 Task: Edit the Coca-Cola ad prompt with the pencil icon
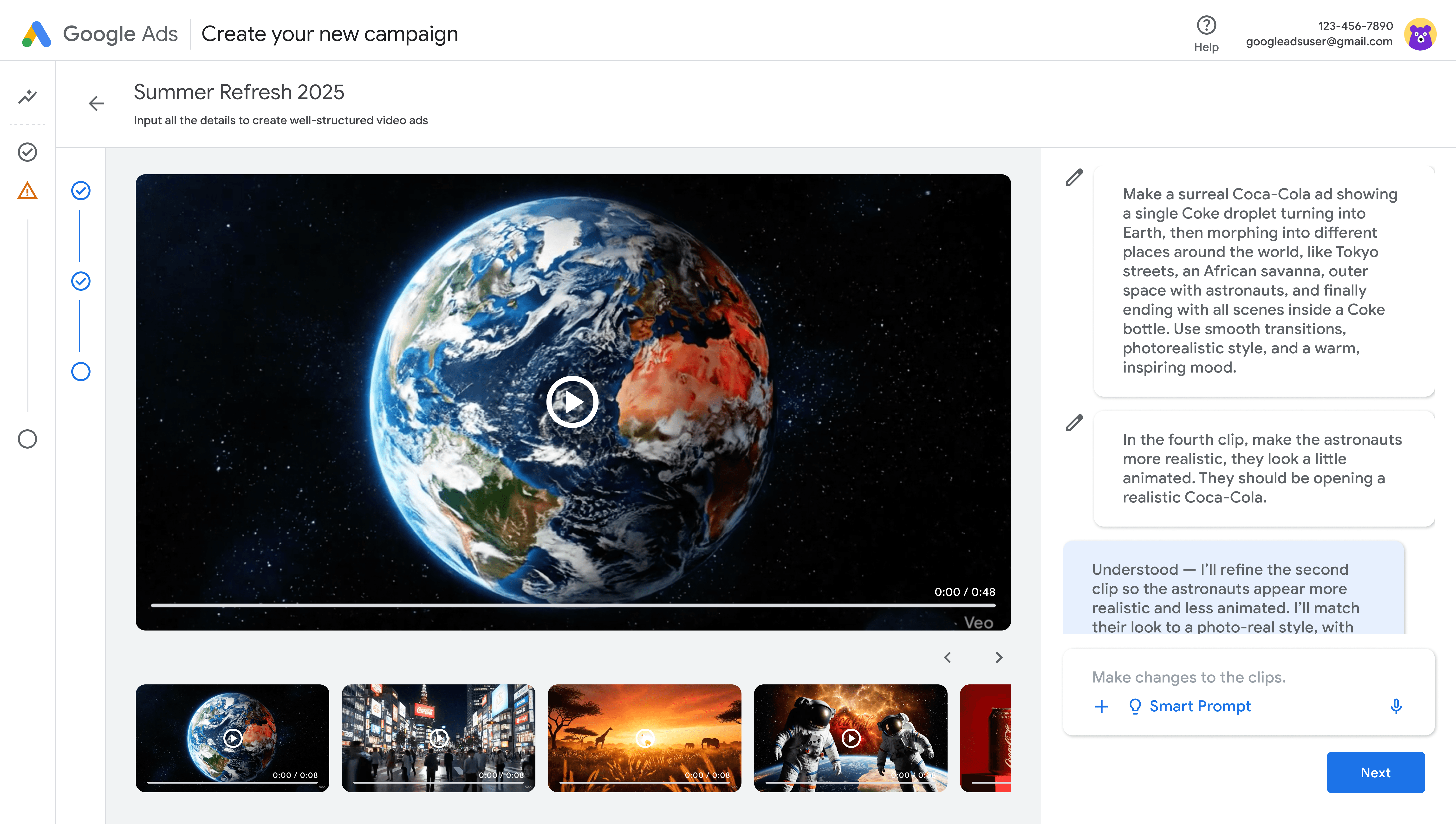tap(1074, 177)
